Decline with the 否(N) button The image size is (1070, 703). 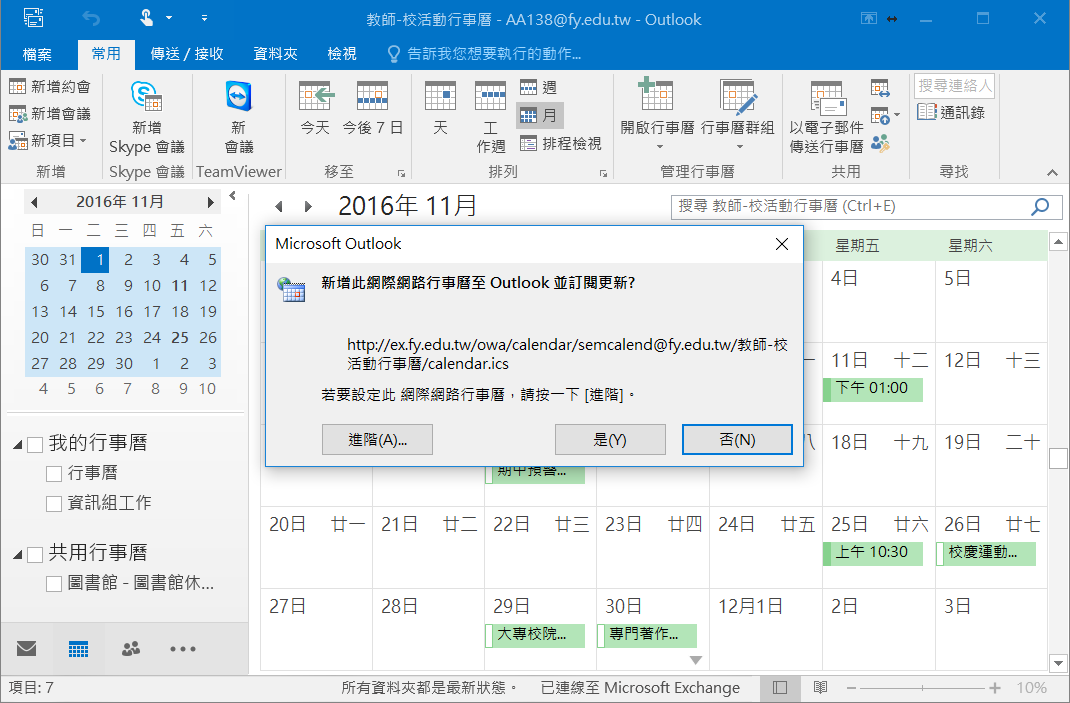737,440
